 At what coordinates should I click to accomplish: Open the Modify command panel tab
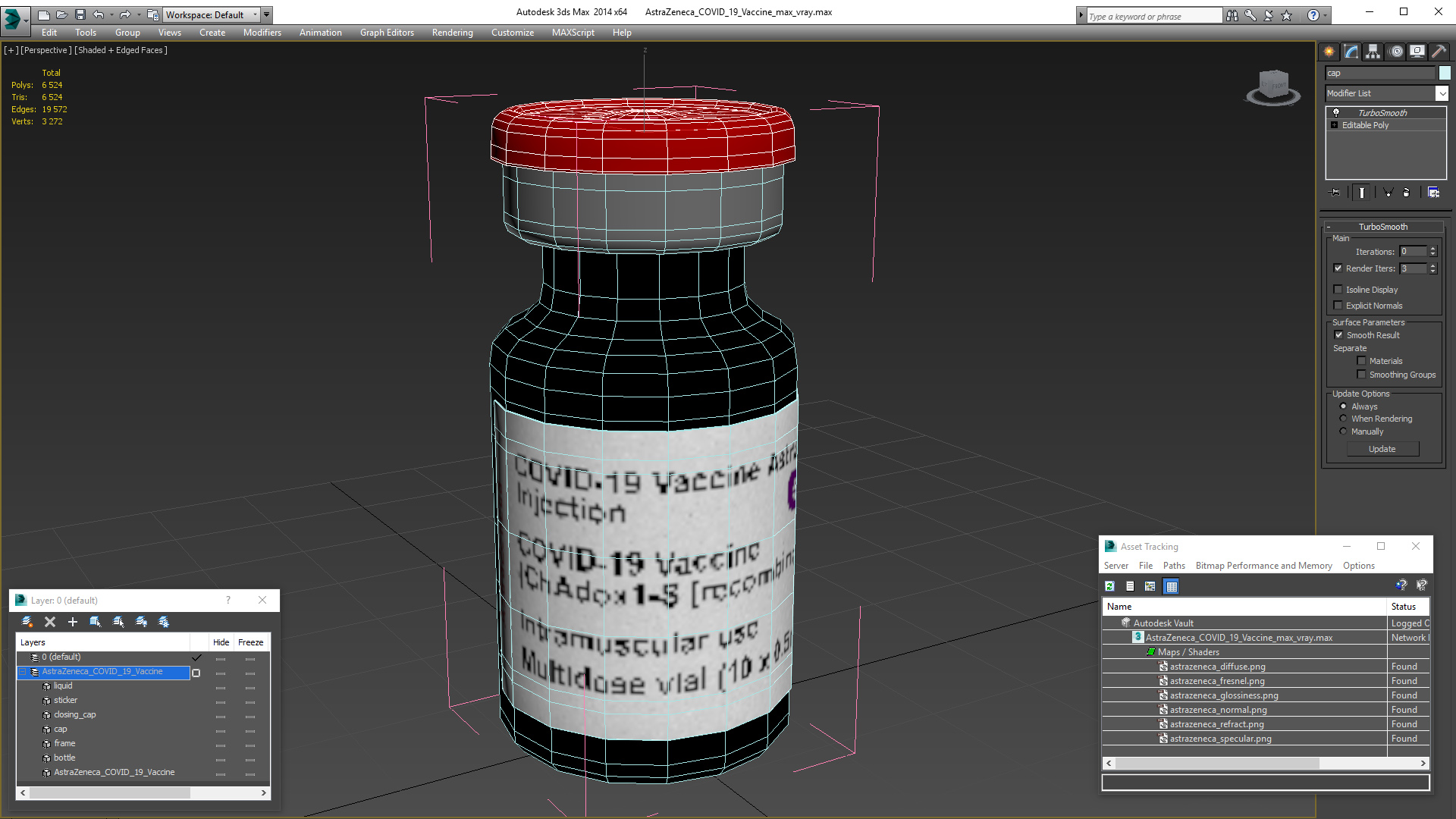[1351, 52]
